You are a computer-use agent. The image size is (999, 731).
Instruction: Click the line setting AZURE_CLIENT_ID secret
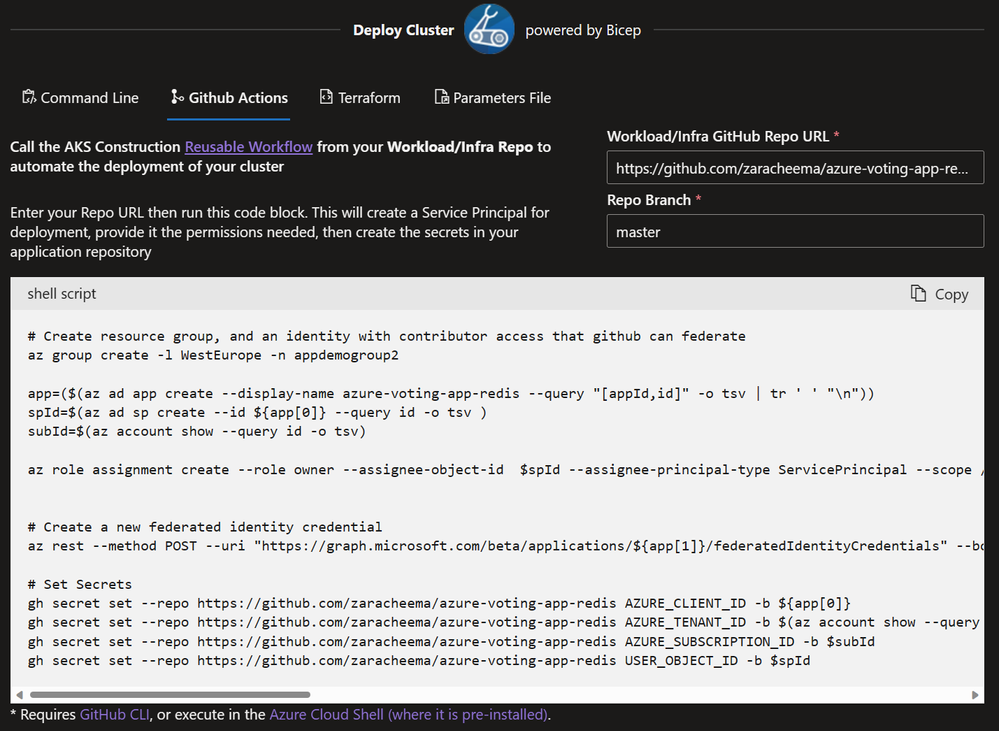tap(439, 604)
